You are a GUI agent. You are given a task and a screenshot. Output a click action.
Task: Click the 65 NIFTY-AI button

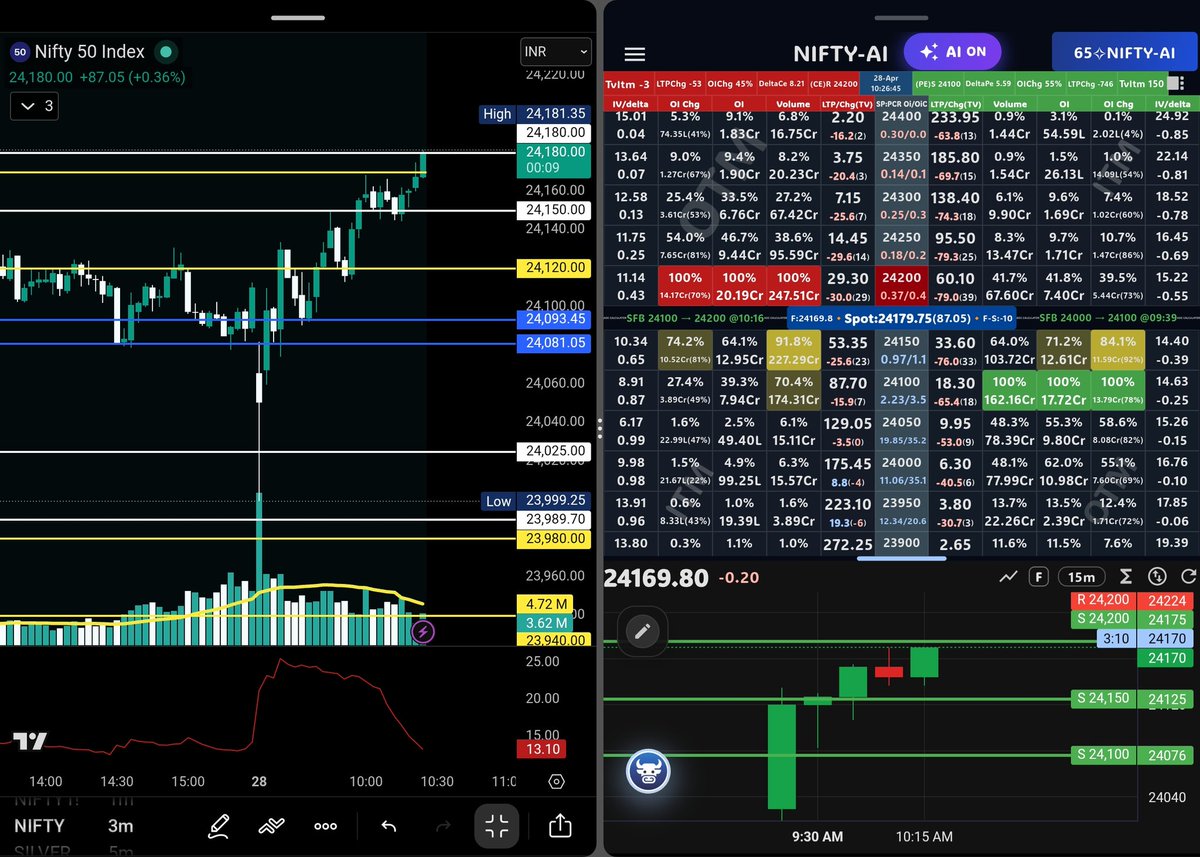(1124, 51)
